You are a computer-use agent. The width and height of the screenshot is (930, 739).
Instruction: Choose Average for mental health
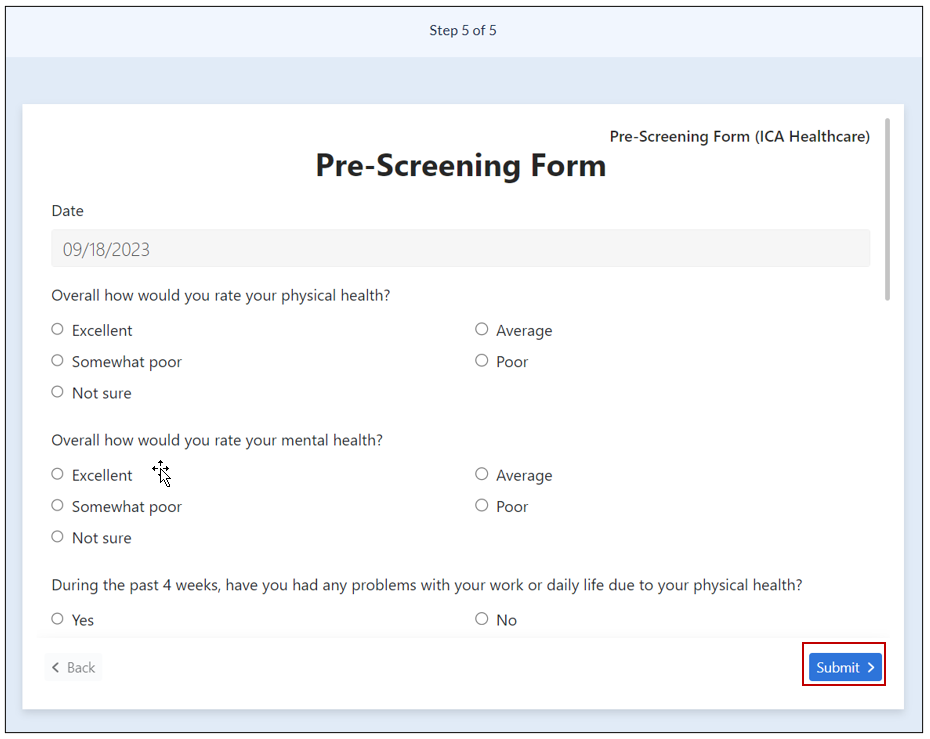tap(482, 474)
